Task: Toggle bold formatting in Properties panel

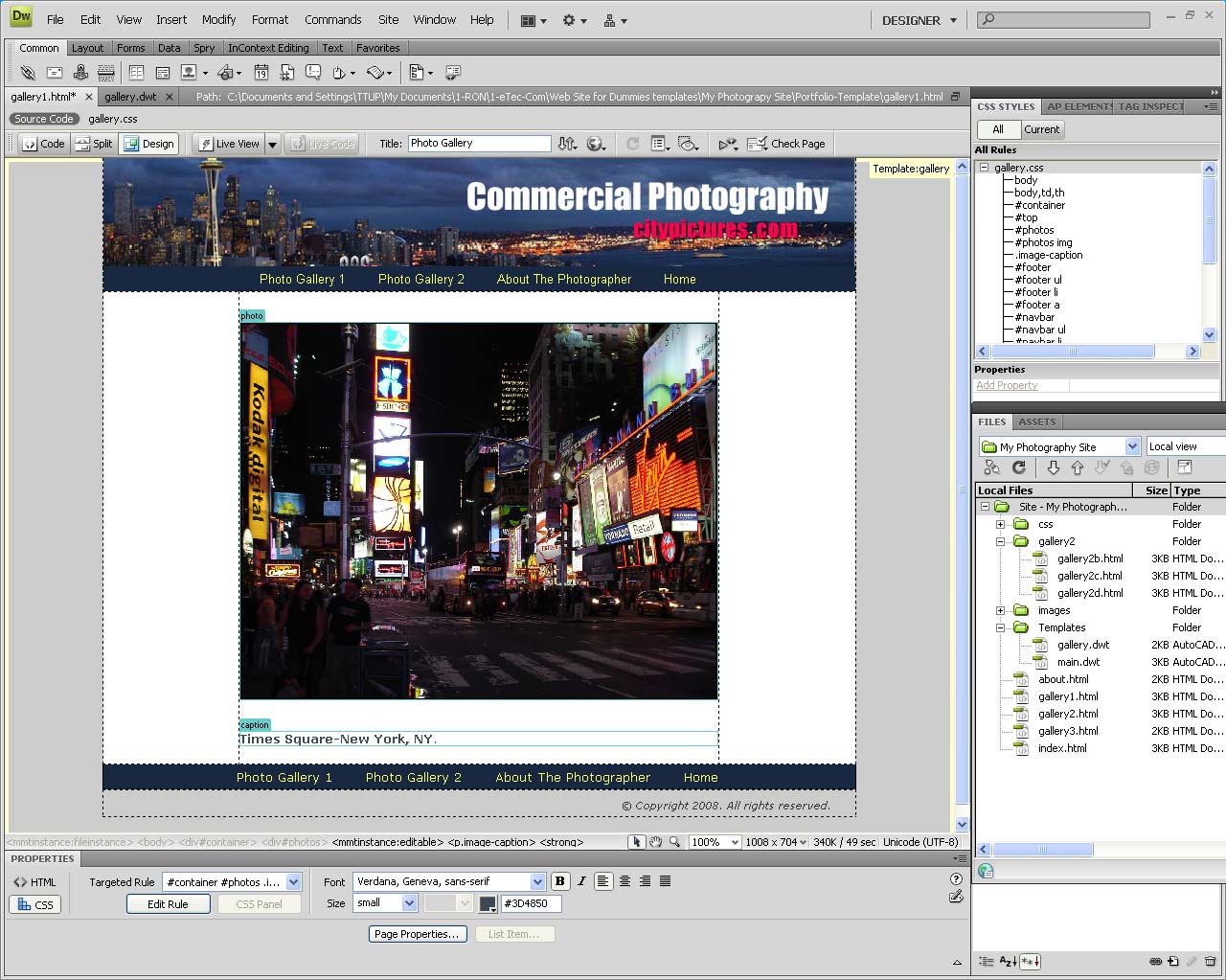Action: tap(560, 881)
